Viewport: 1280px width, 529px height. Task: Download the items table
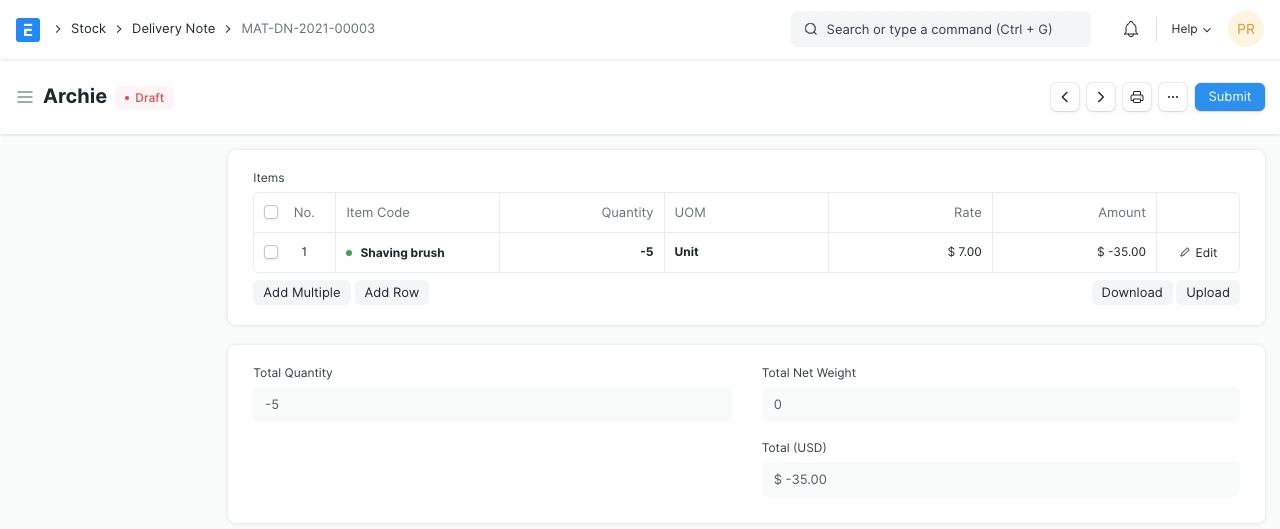tap(1131, 292)
